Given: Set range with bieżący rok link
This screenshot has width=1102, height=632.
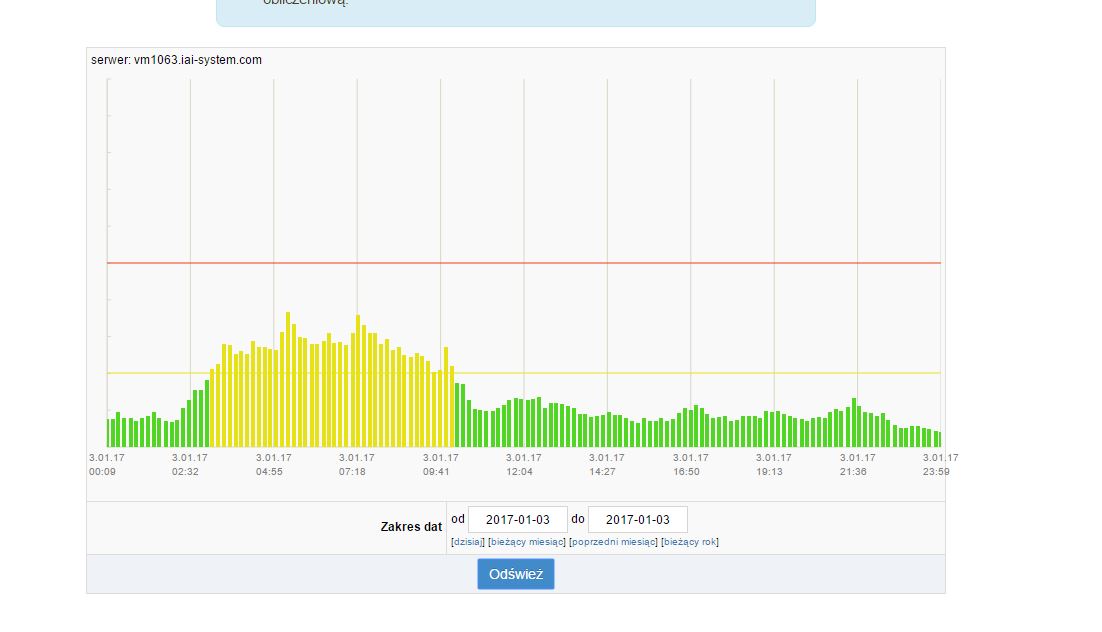Looking at the screenshot, I should pos(690,542).
